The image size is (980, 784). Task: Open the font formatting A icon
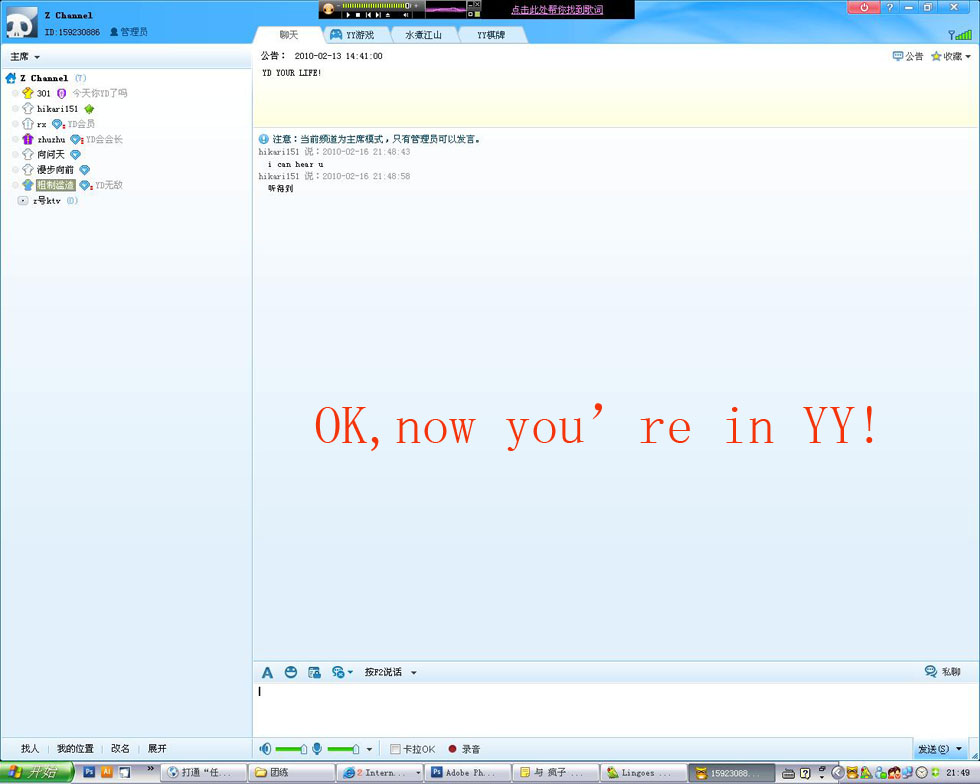(268, 672)
